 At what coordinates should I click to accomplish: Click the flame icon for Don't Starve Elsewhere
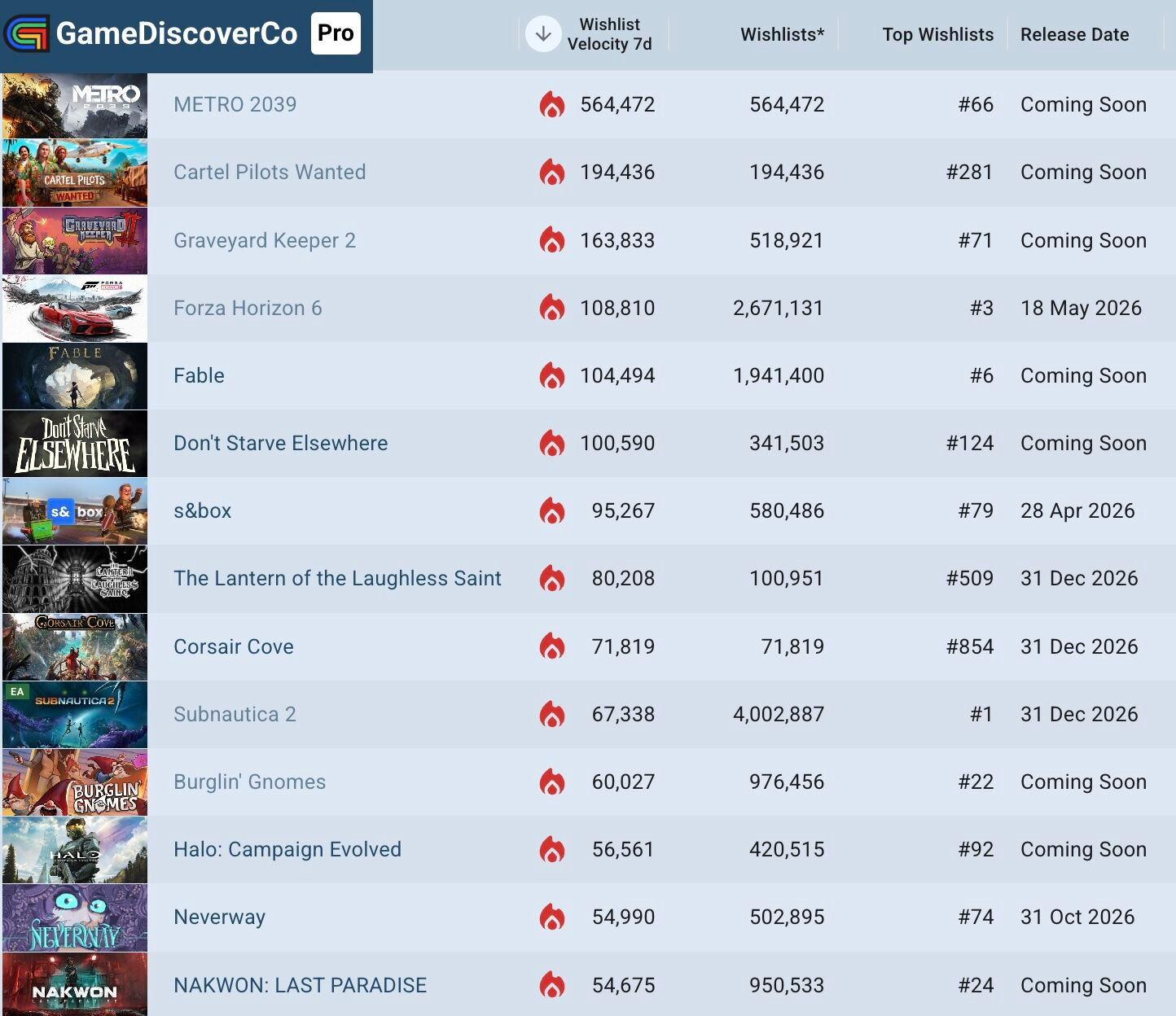click(x=552, y=443)
